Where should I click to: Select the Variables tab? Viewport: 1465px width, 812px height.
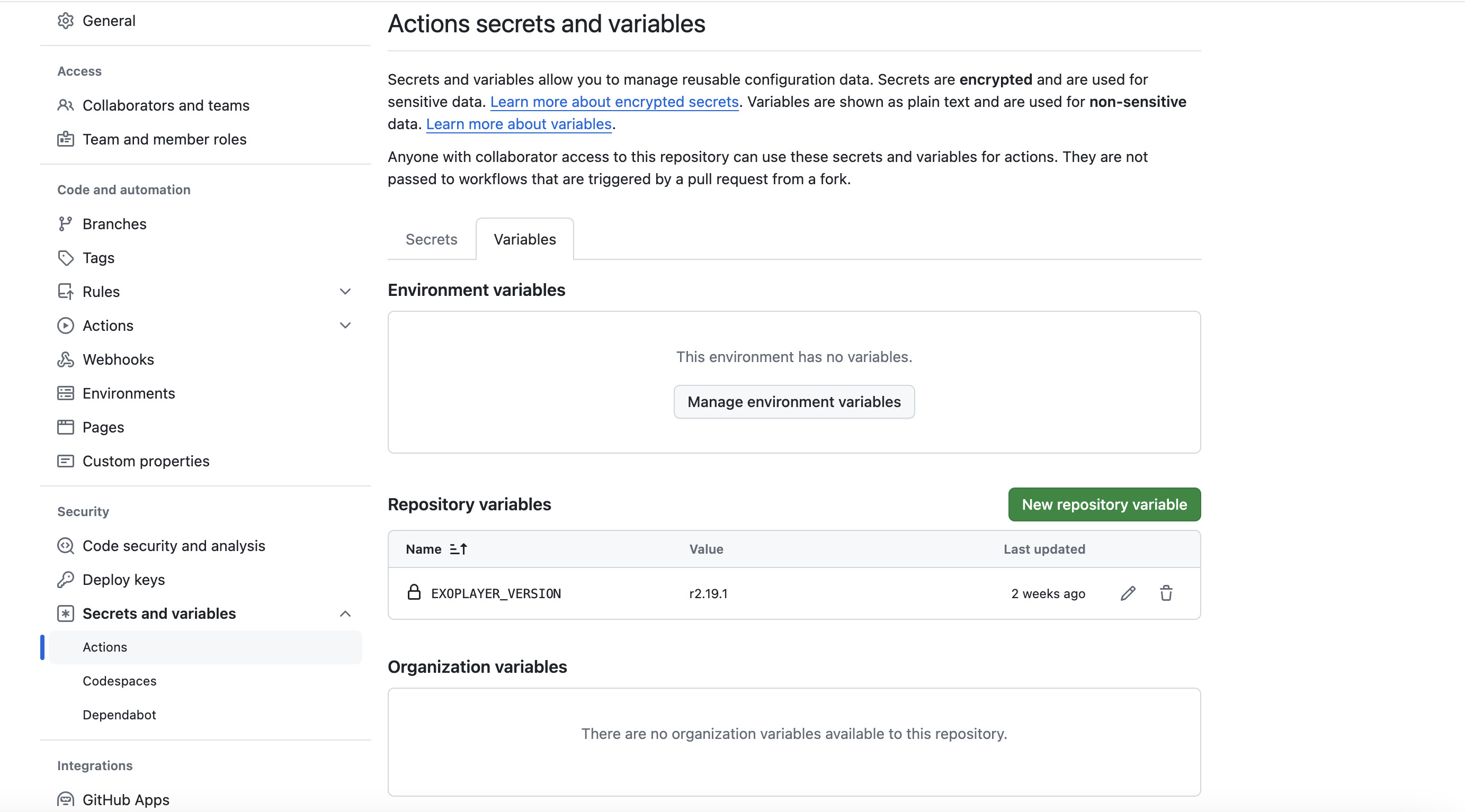point(524,239)
